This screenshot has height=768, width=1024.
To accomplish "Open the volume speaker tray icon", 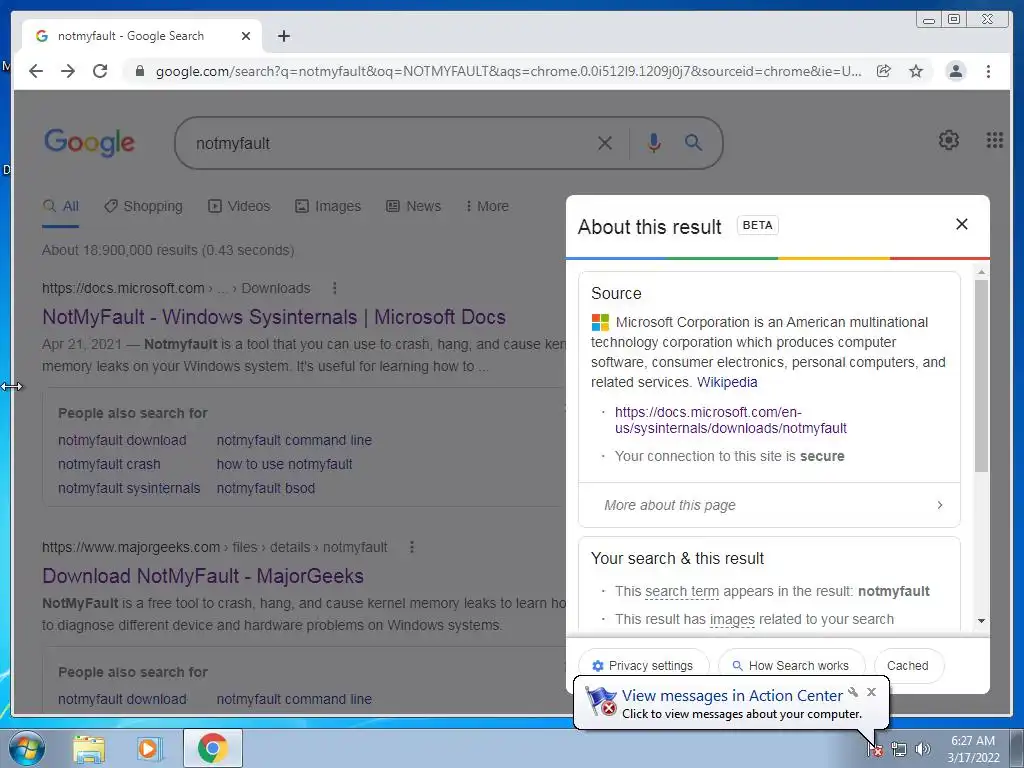I will pyautogui.click(x=922, y=750).
